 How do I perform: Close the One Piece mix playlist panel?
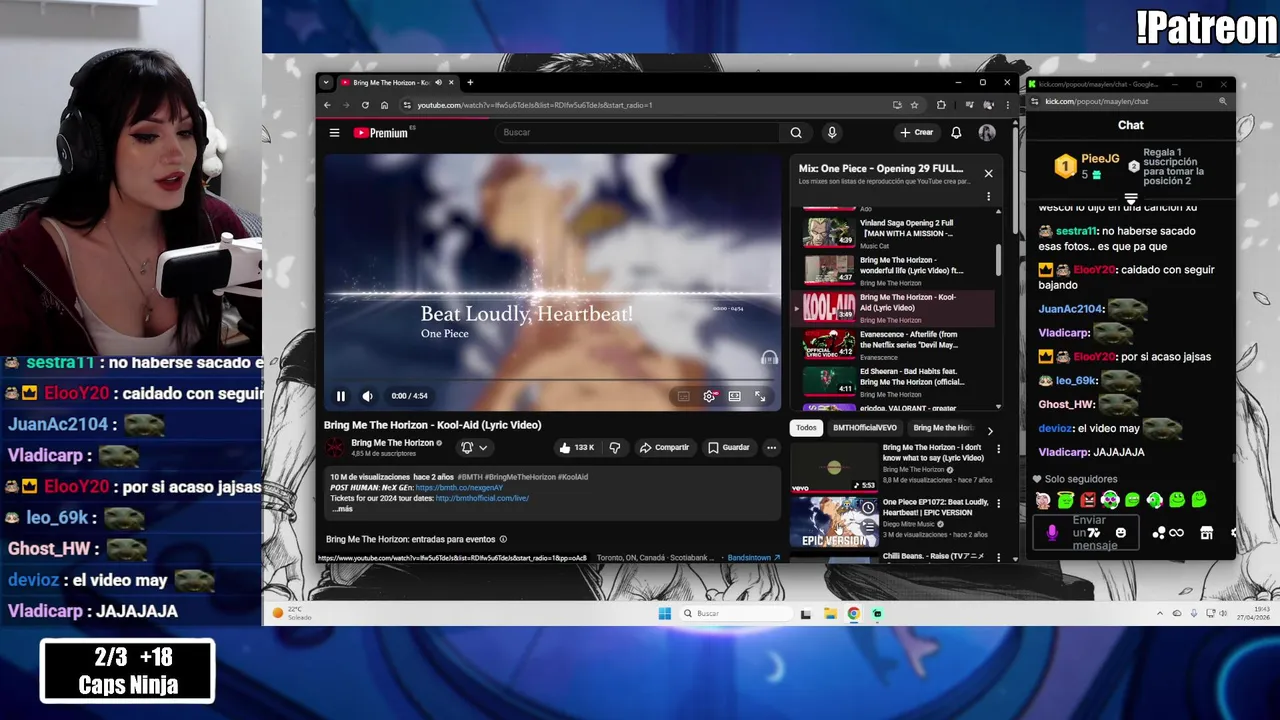coord(988,173)
